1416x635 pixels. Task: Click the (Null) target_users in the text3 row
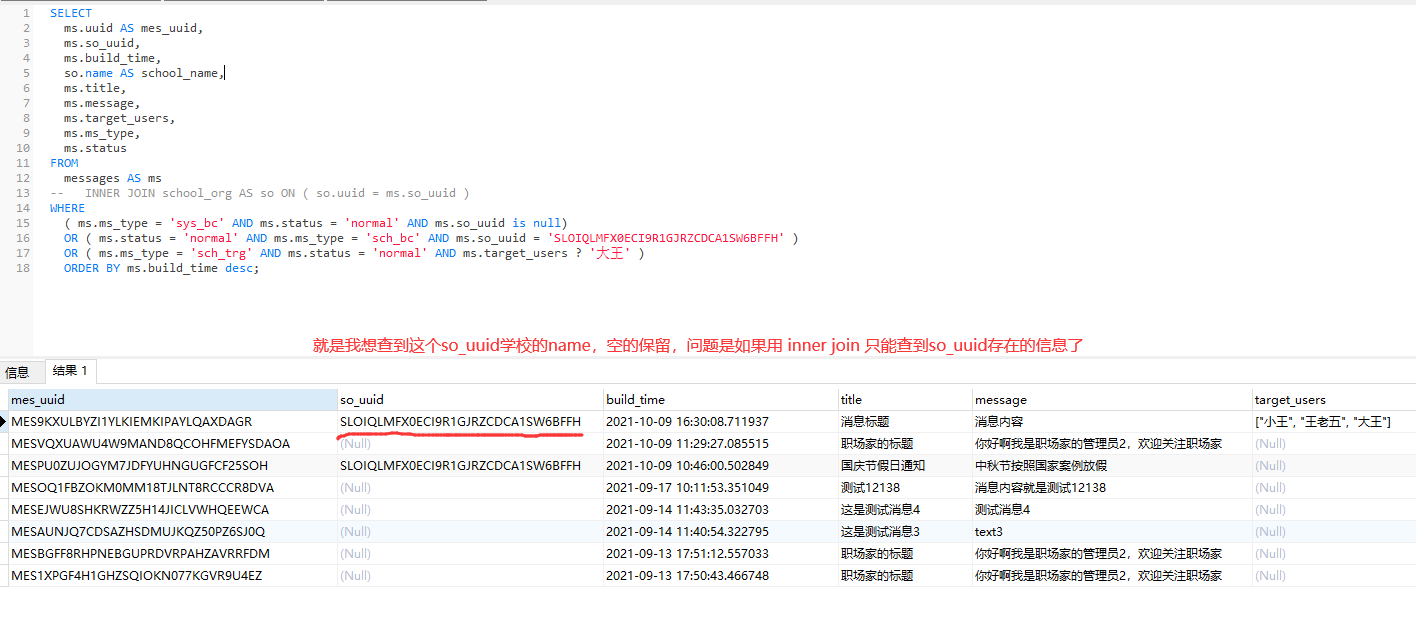point(1333,531)
